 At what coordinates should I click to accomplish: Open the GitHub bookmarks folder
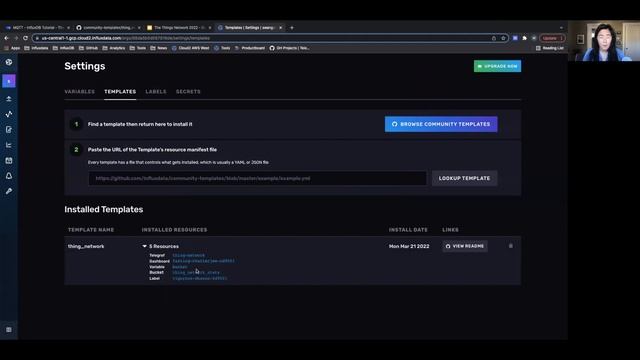[x=89, y=48]
